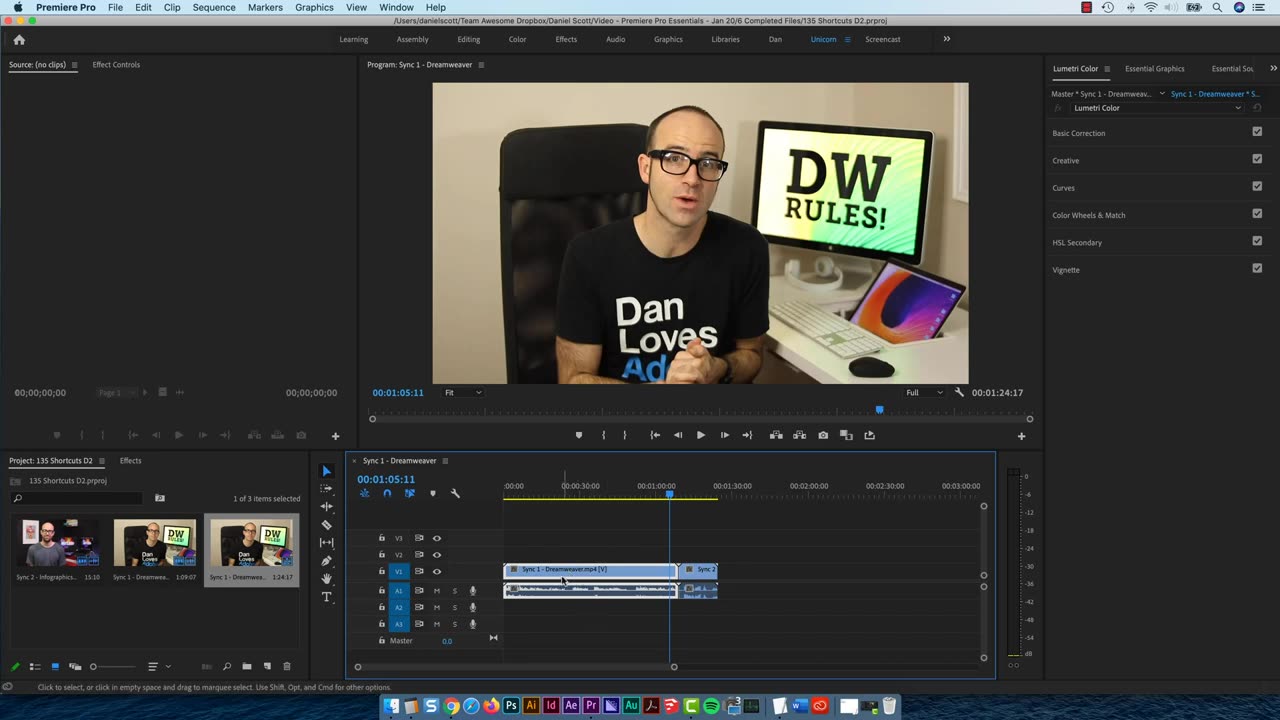Viewport: 1280px width, 720px height.
Task: Toggle lock on track V2
Action: (381, 554)
